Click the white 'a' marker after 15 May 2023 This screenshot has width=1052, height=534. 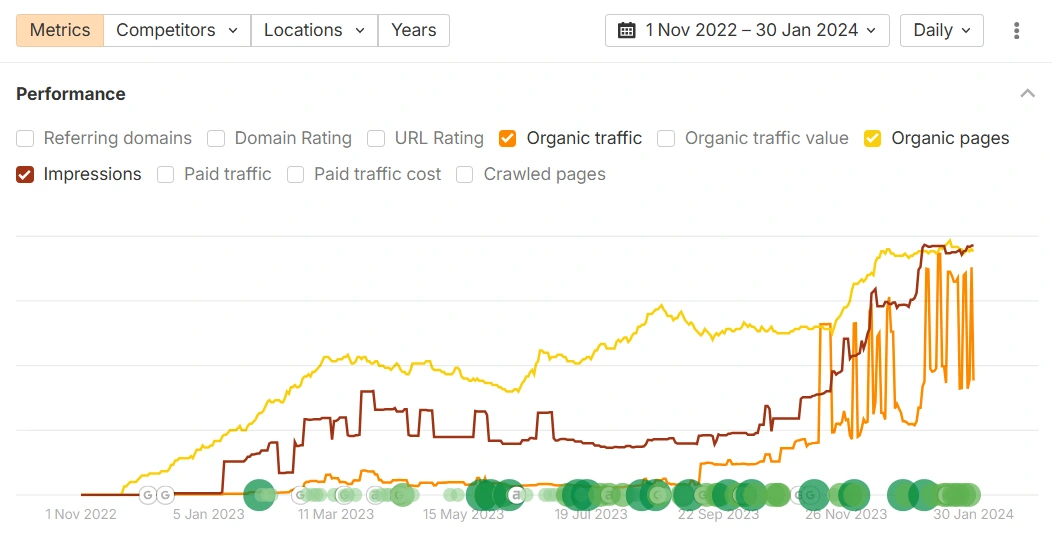pyautogui.click(x=516, y=494)
